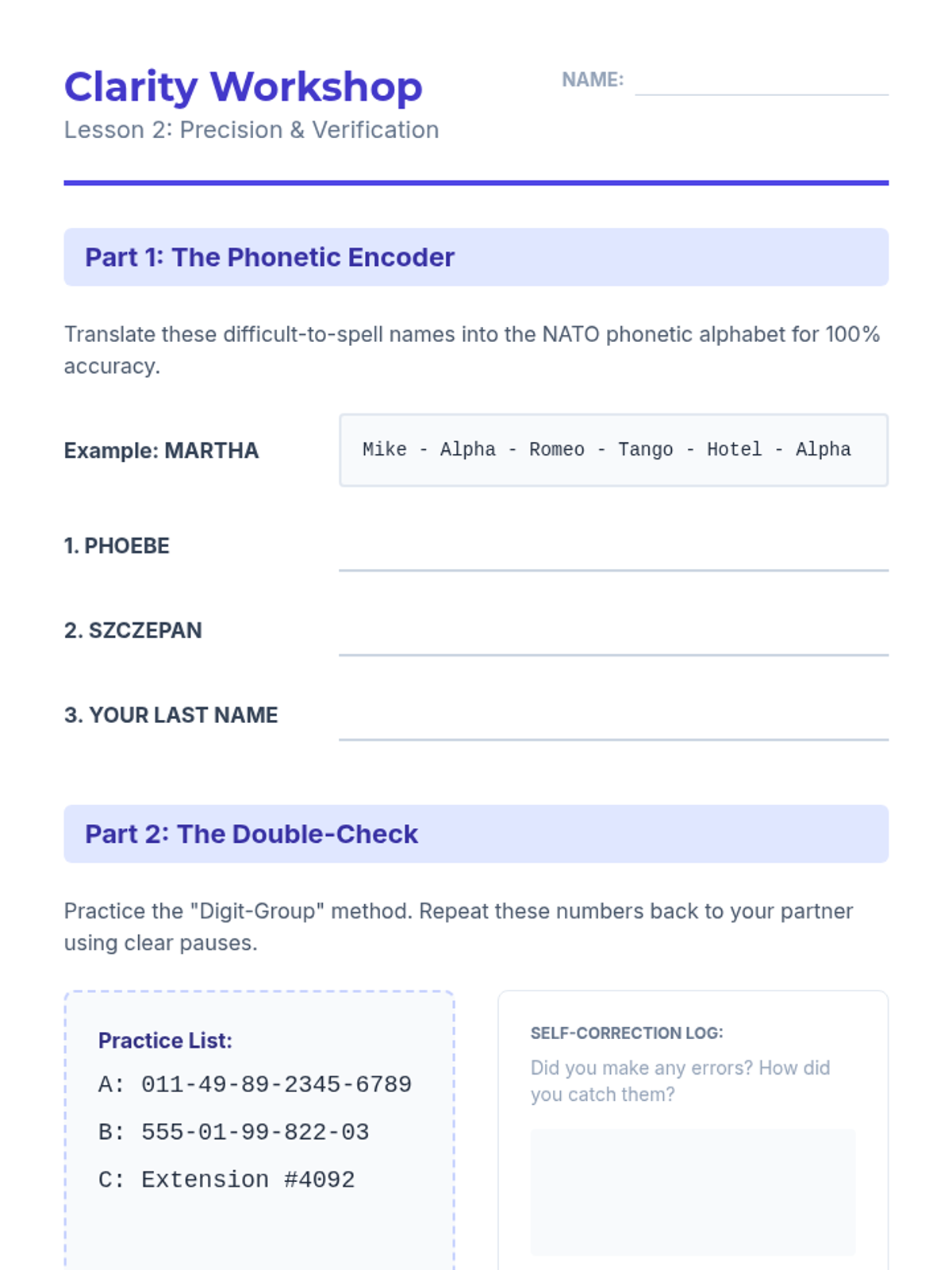Screen dimensions: 952x1270
Task: Click the SZCZEPAN answer line
Action: pos(613,632)
